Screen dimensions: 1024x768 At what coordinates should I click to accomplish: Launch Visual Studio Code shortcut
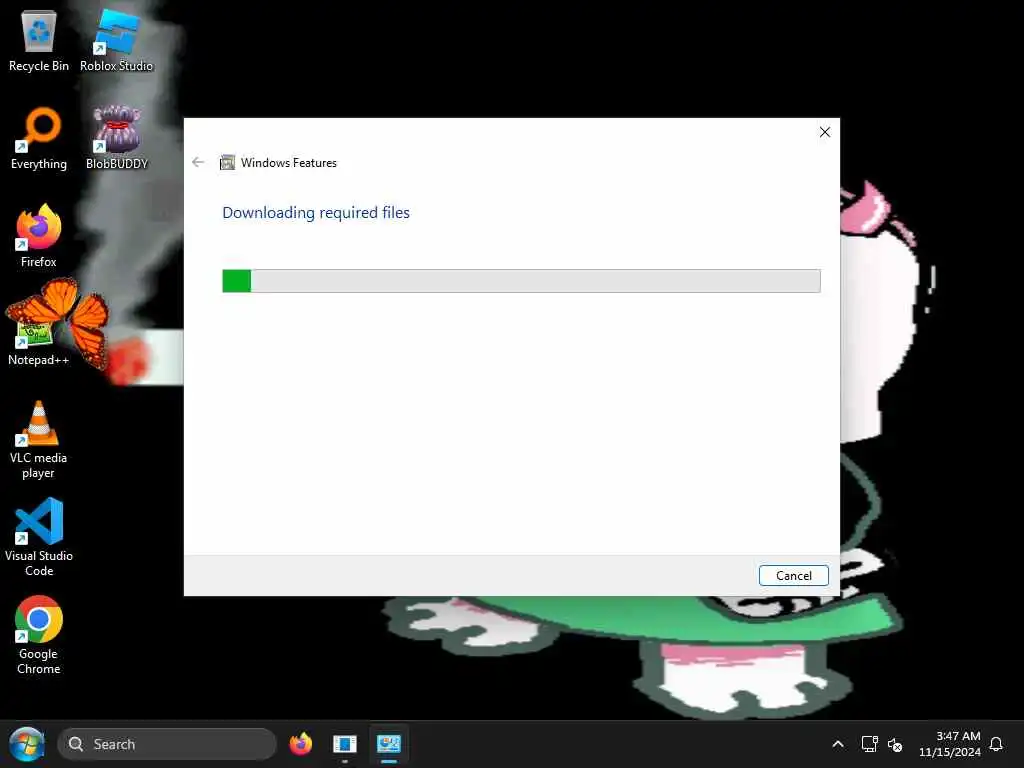[x=39, y=537]
